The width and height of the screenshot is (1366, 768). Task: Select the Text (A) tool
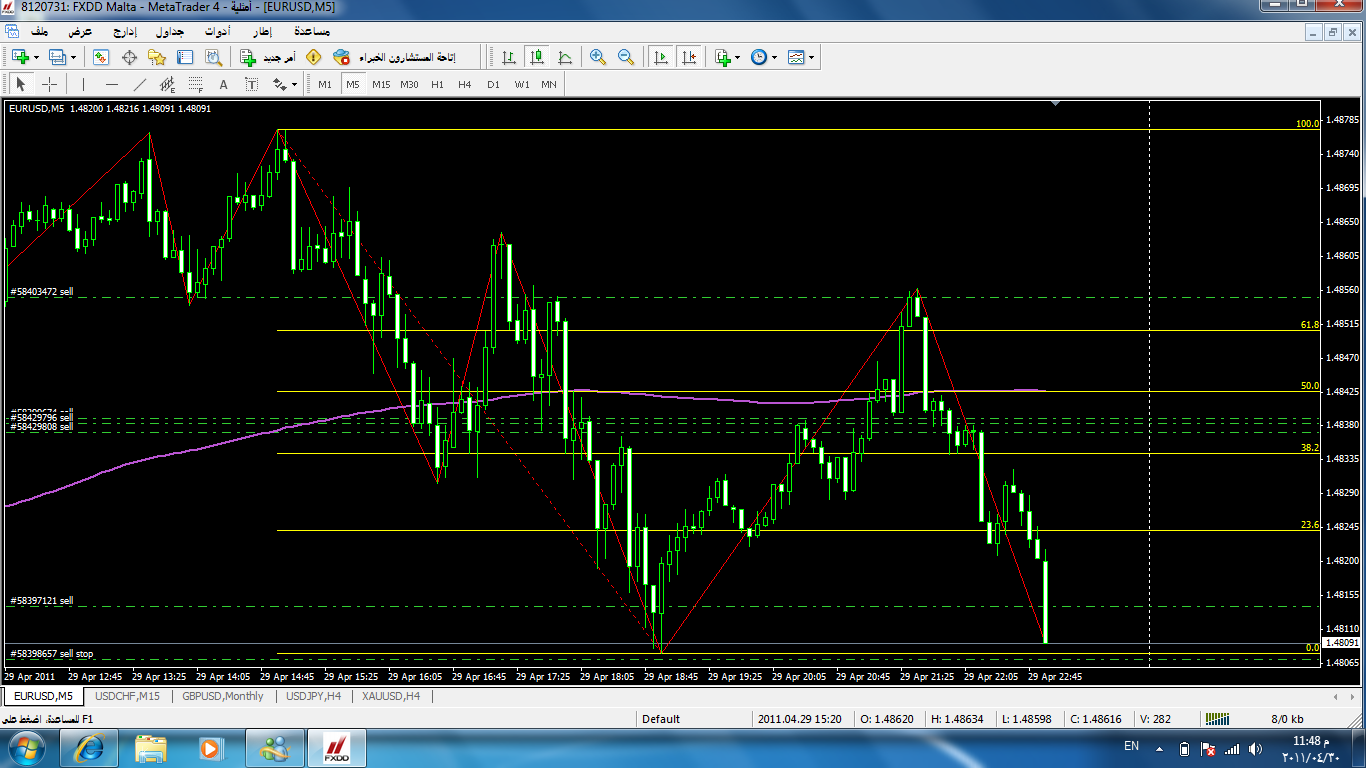coord(223,85)
